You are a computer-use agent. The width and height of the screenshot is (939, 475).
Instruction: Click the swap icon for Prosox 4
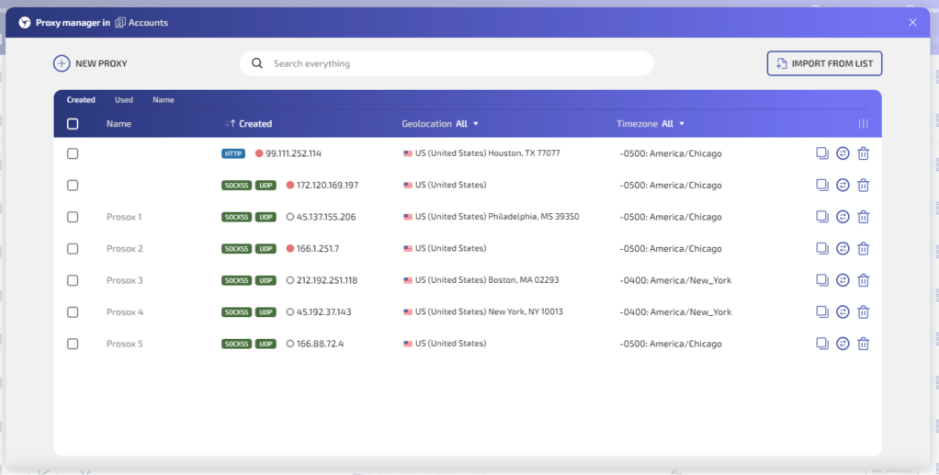(x=843, y=312)
